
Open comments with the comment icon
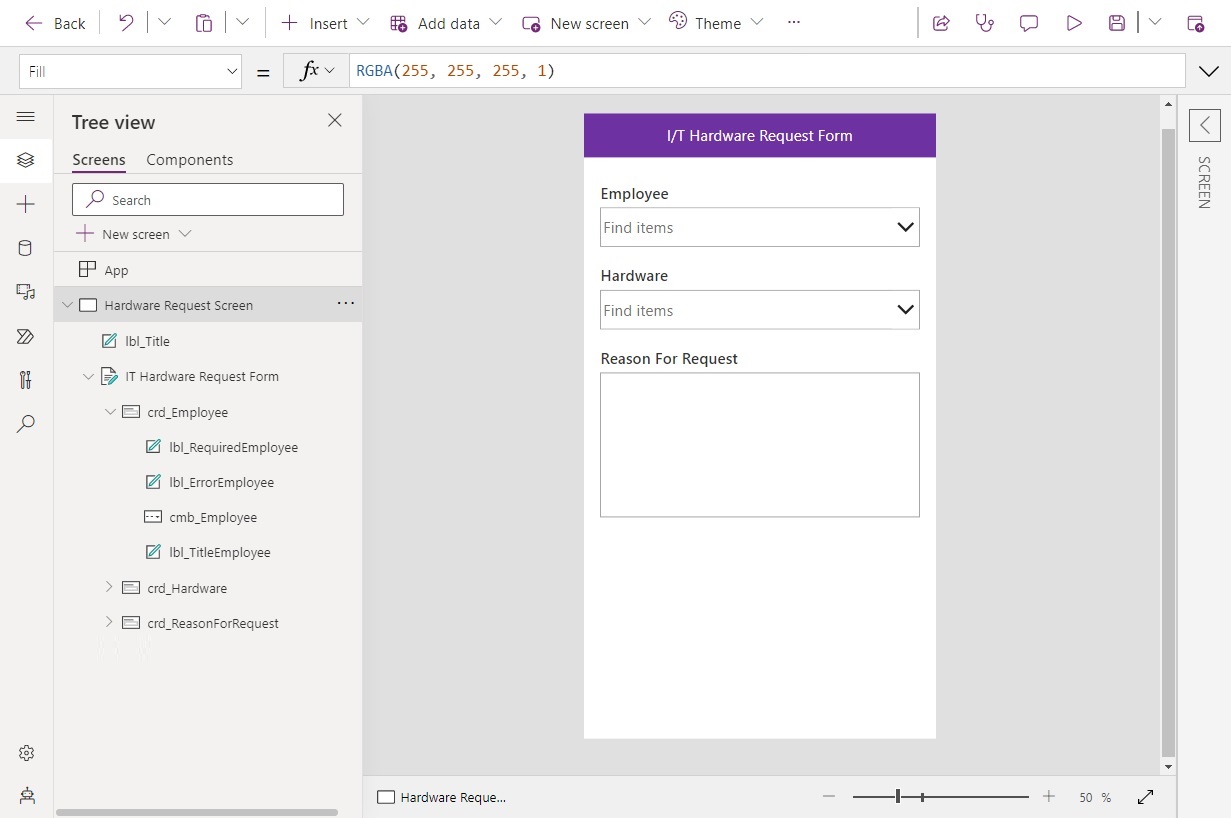(x=1028, y=22)
